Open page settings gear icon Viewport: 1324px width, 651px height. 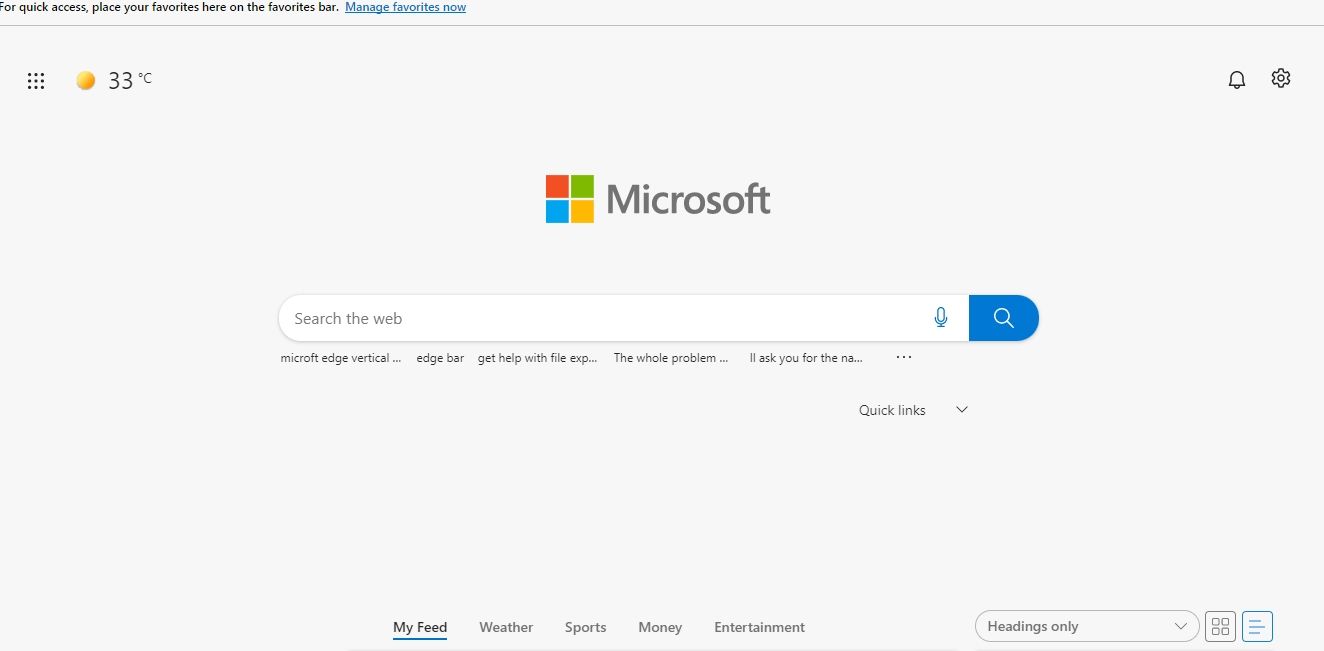(1281, 78)
